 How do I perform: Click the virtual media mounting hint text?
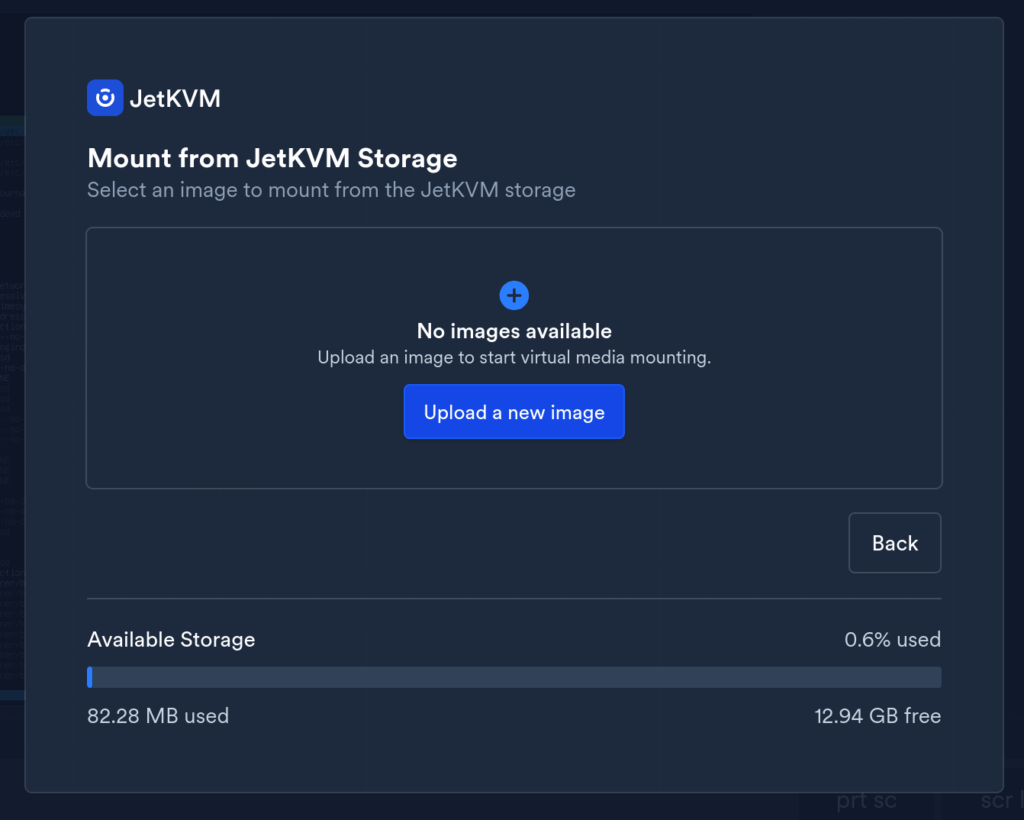tap(514, 358)
